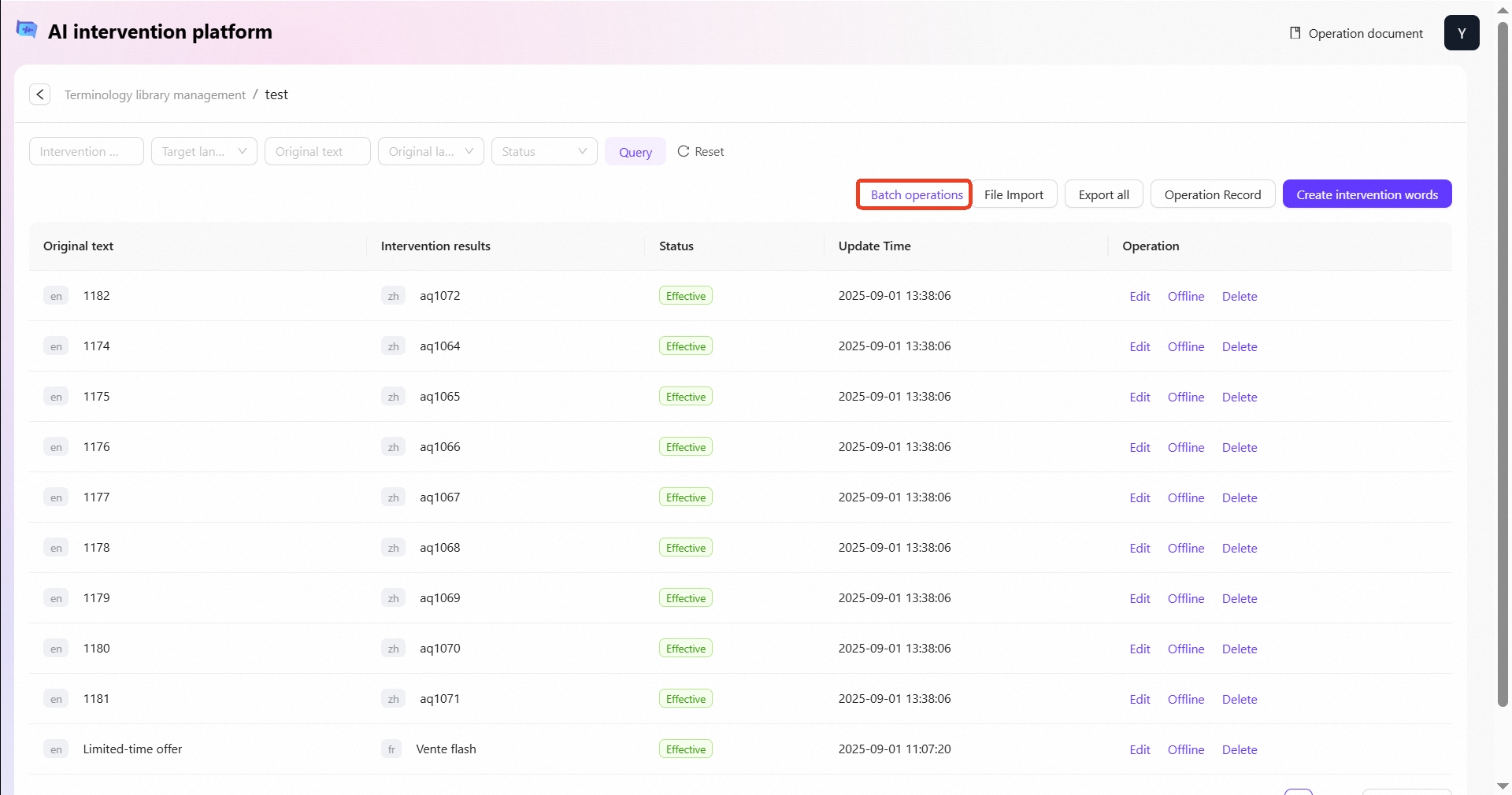Screen dimensions: 1512x795
Task: Open the Operation Record
Action: [x=1212, y=194]
